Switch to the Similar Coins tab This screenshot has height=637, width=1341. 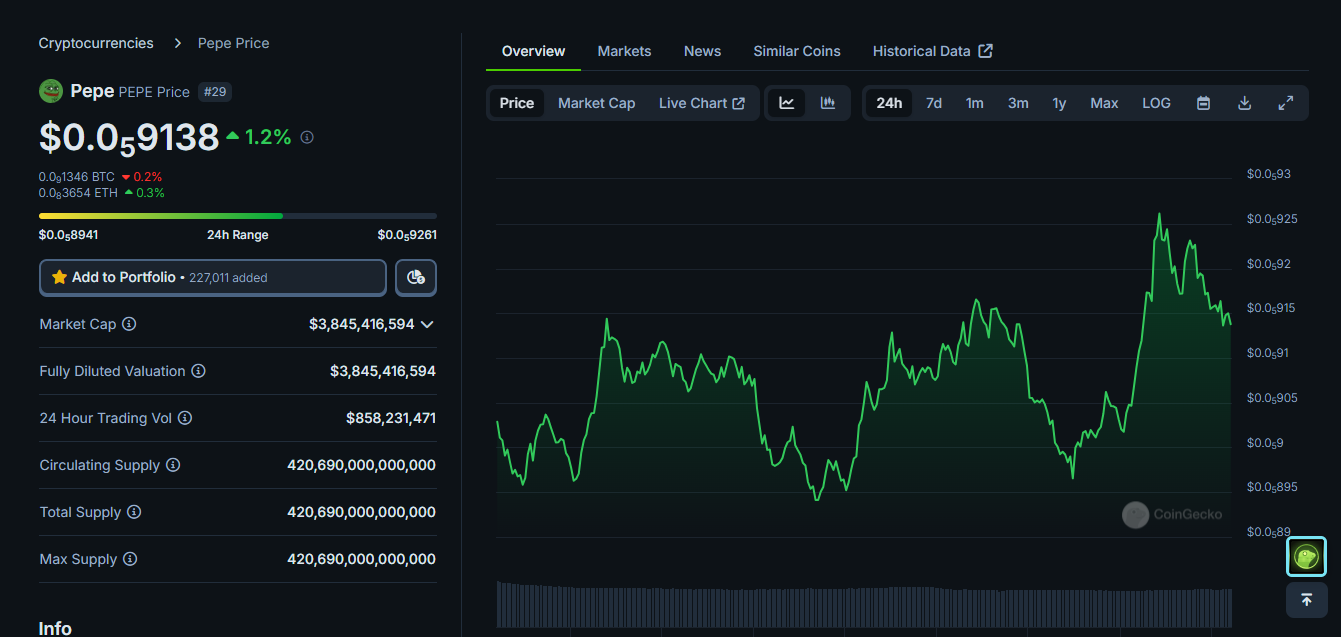(x=796, y=51)
